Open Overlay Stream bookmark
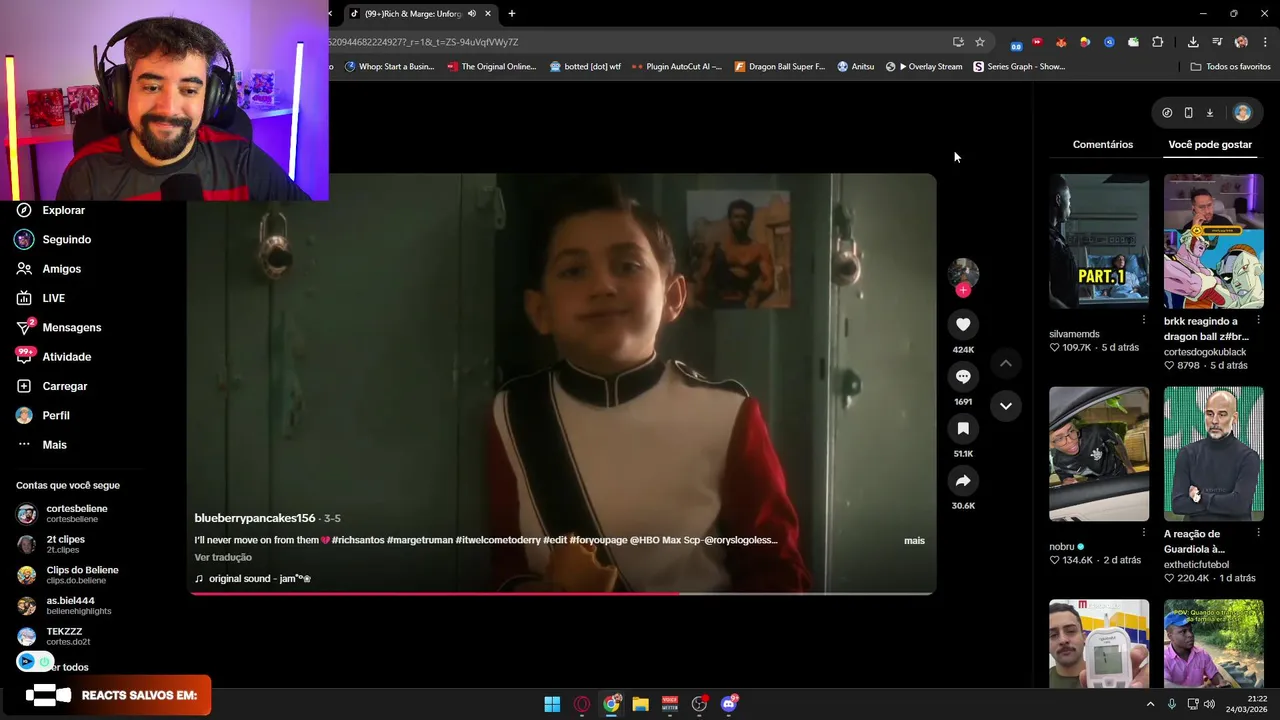 (x=924, y=67)
